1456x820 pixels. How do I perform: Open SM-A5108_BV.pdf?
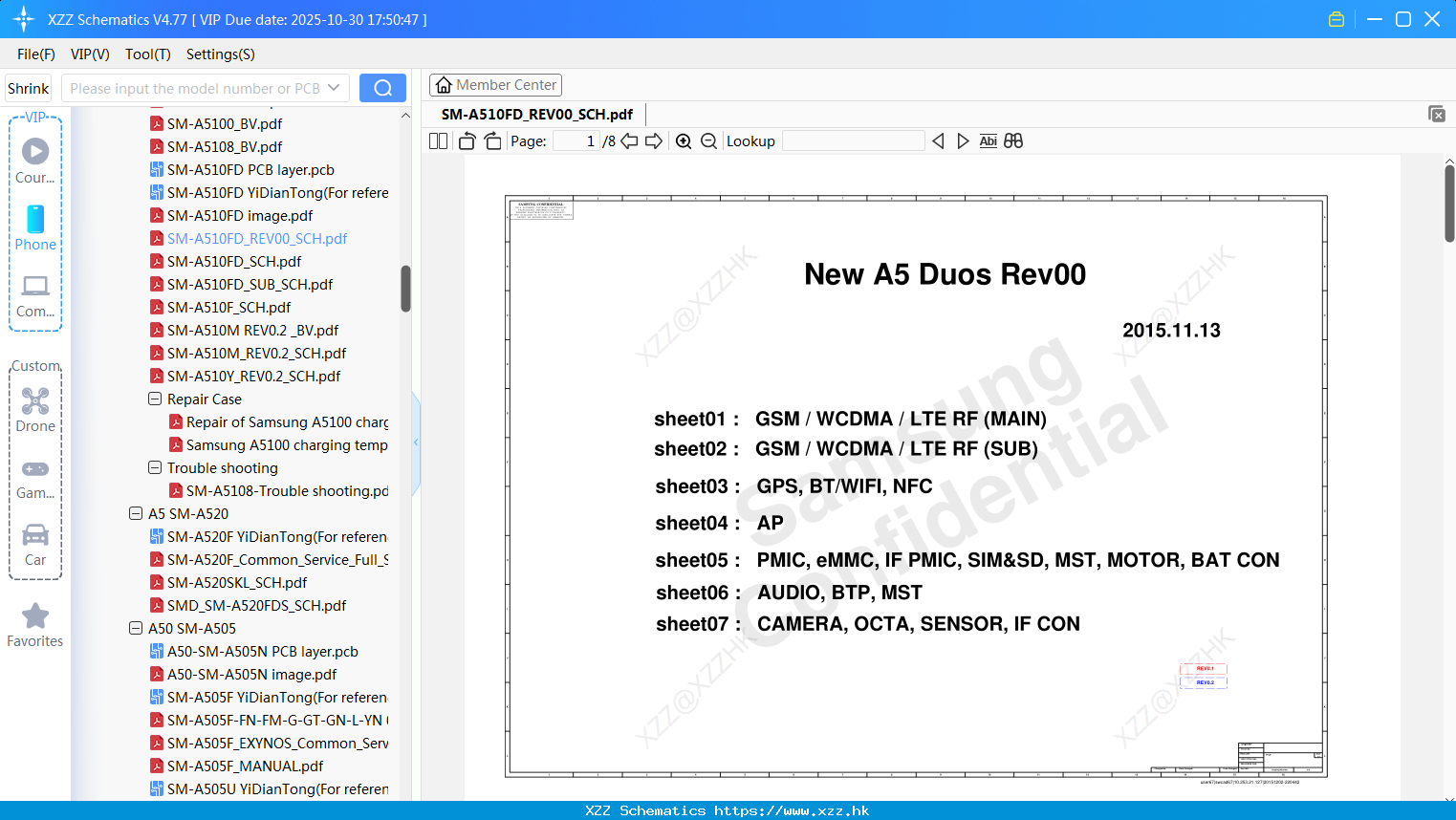coord(225,146)
